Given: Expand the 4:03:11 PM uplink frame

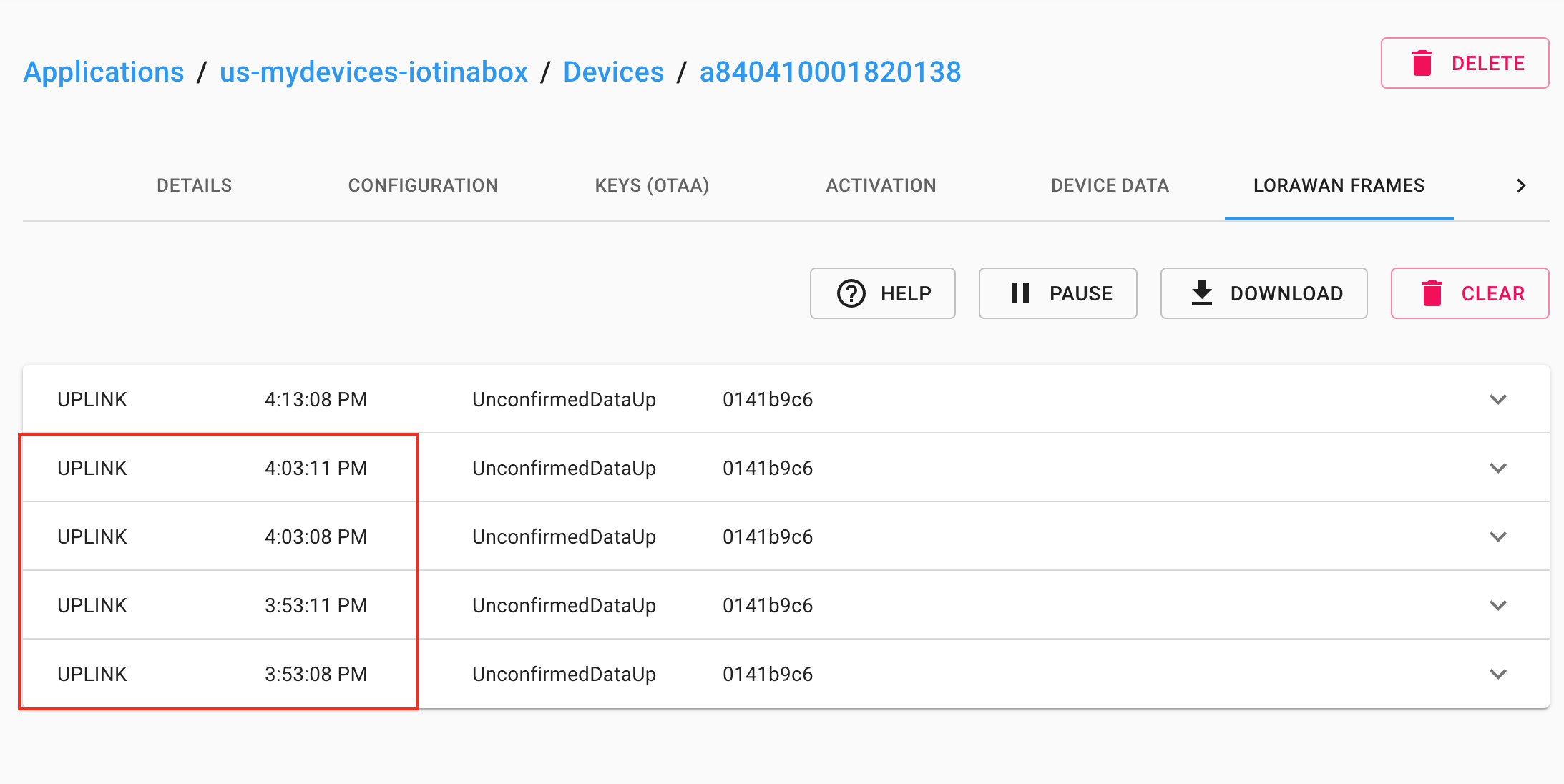Looking at the screenshot, I should [1498, 468].
